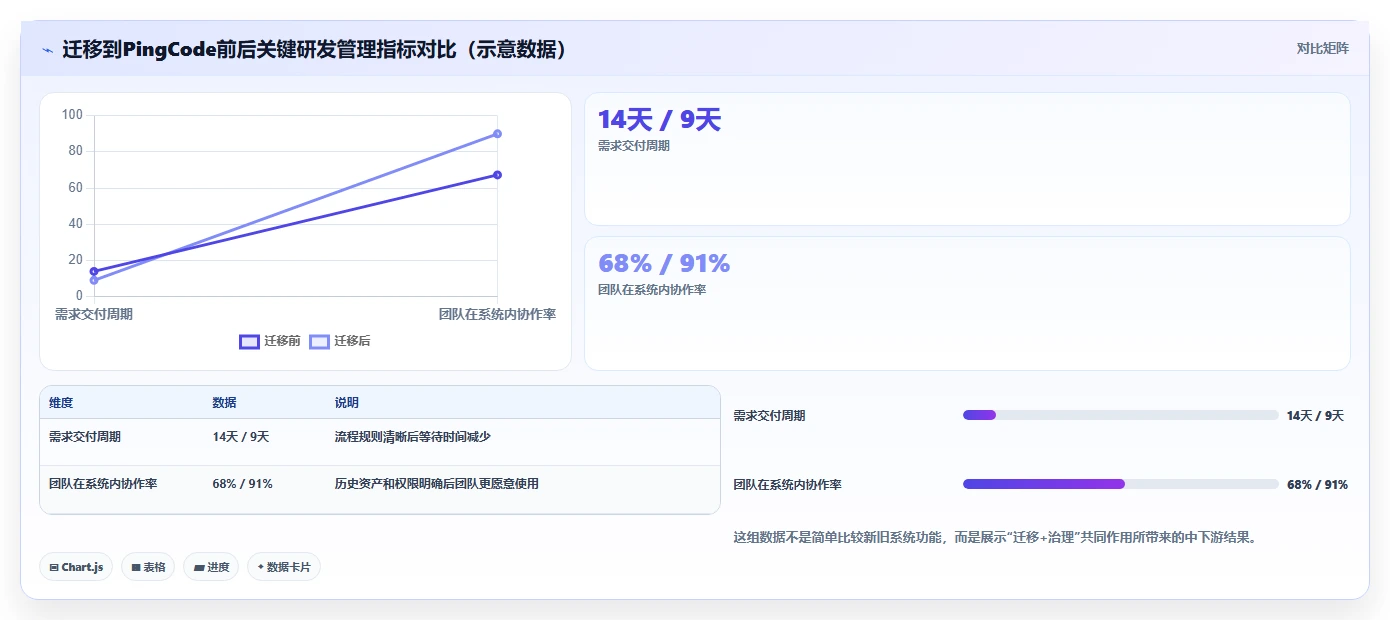Viewport: 1390px width, 620px height.
Task: Click the 团队在系统内协作率 progress bar
Action: point(1120,484)
